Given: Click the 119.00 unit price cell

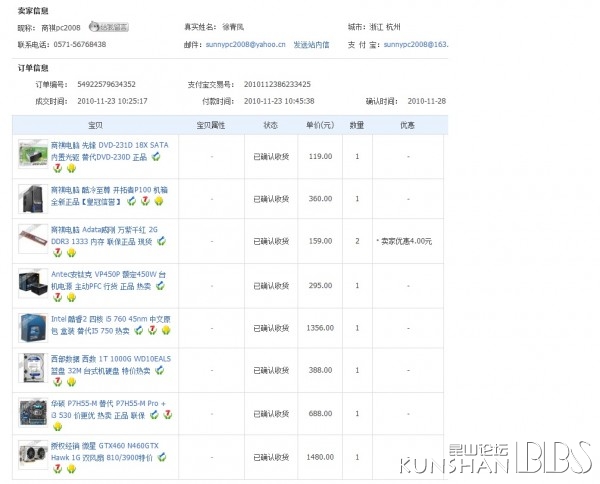Looking at the screenshot, I should 320,156.
